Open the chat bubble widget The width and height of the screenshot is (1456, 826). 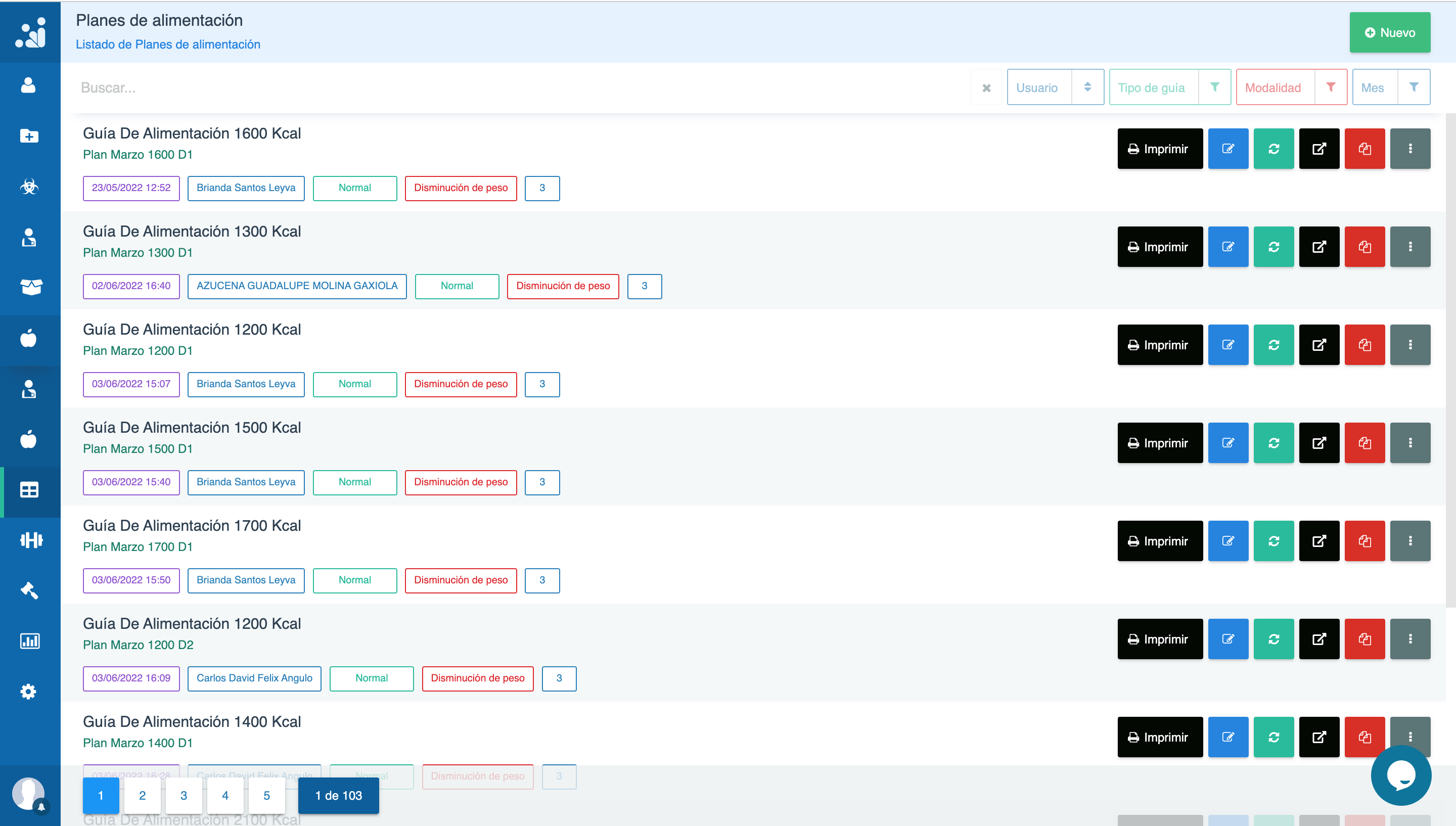click(1401, 775)
